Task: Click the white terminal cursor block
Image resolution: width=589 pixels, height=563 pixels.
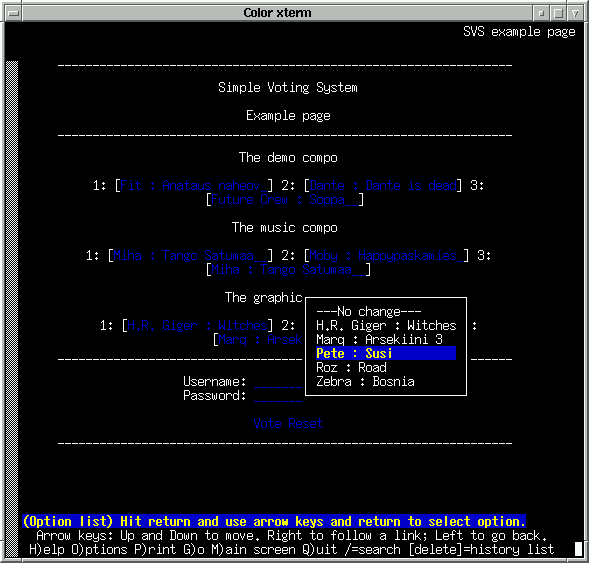Action: click(x=578, y=549)
